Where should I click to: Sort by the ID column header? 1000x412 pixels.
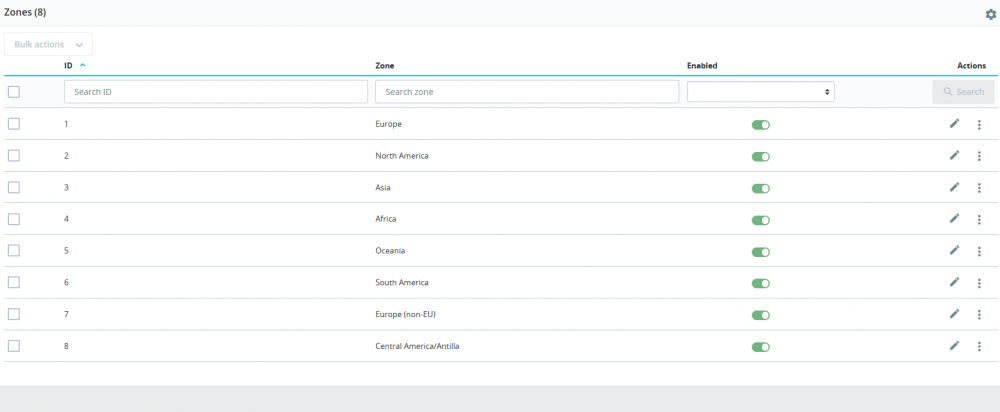[68, 65]
